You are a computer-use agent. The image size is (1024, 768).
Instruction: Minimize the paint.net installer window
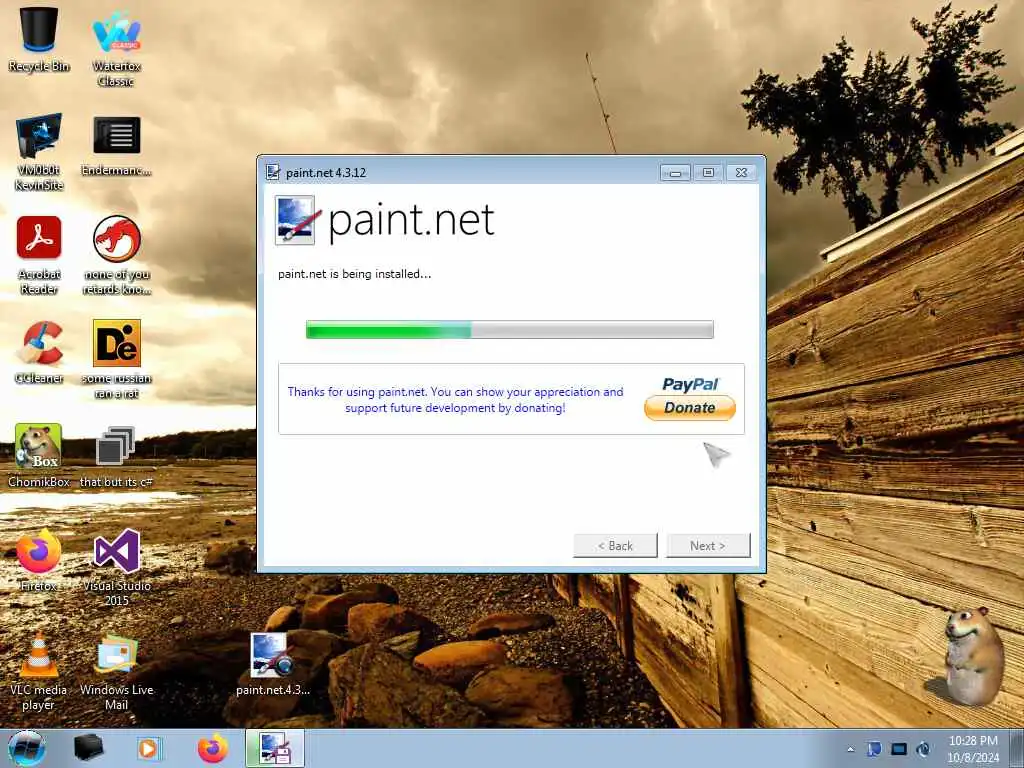coord(675,172)
